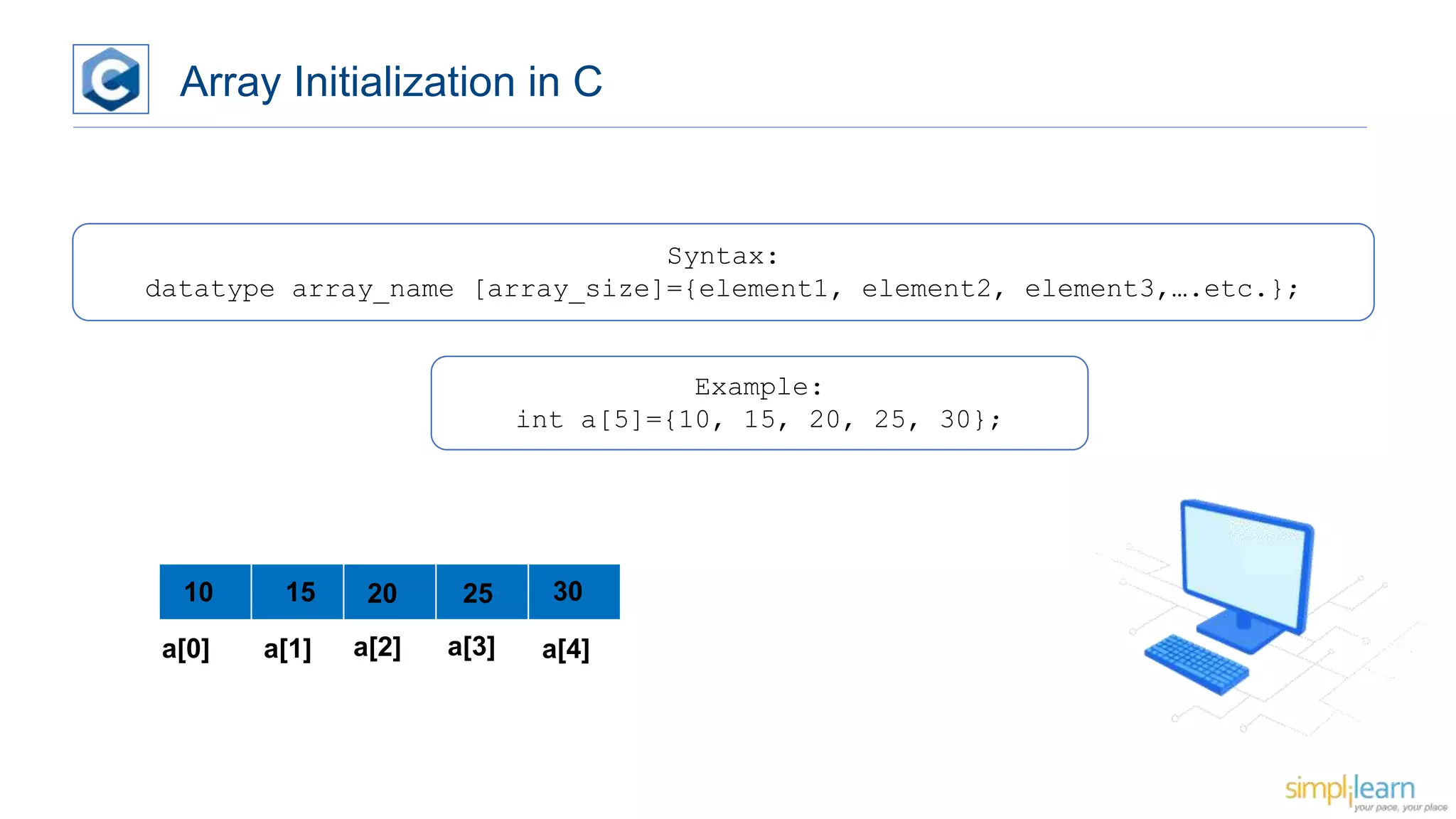Click the blue keyboard illustration
The image size is (1456, 819).
(x=1196, y=663)
